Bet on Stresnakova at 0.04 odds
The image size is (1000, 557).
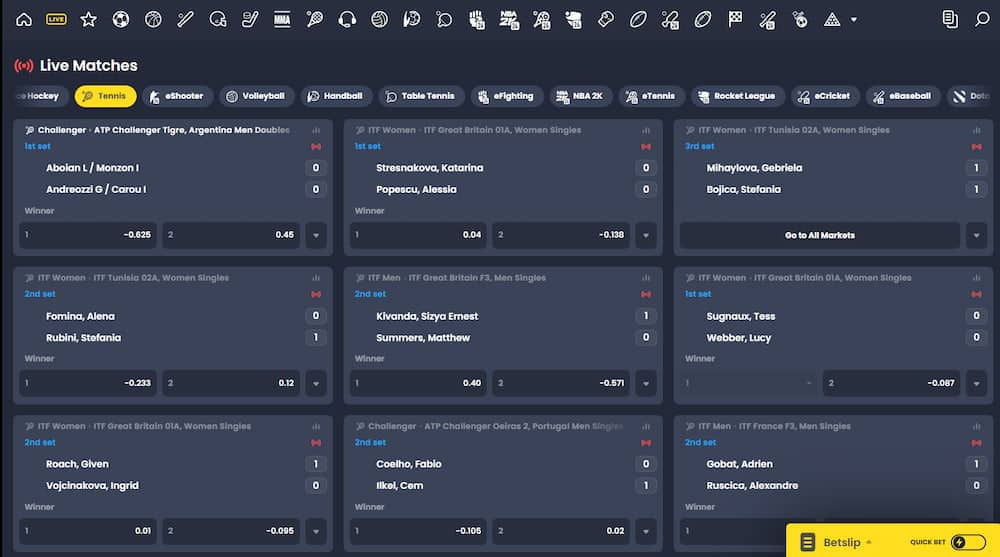point(418,235)
